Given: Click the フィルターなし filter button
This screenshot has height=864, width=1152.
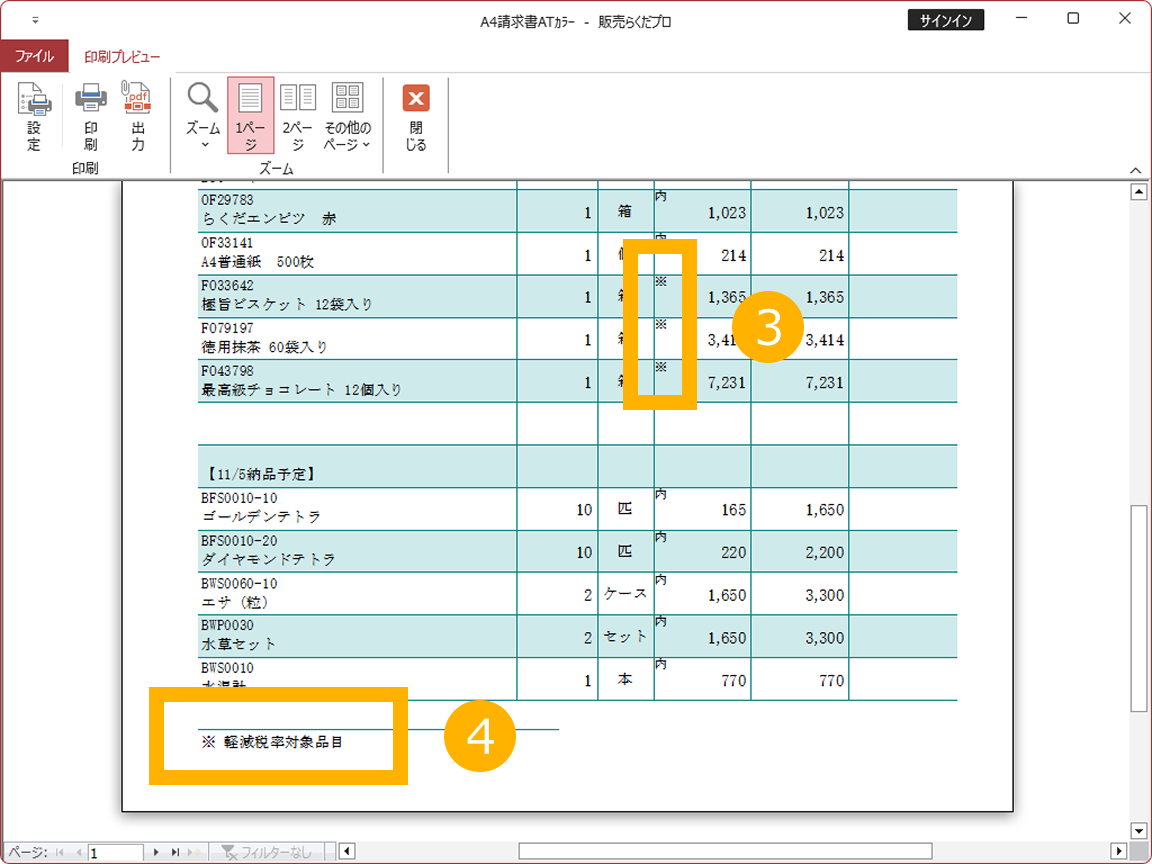Looking at the screenshot, I should pos(266,852).
